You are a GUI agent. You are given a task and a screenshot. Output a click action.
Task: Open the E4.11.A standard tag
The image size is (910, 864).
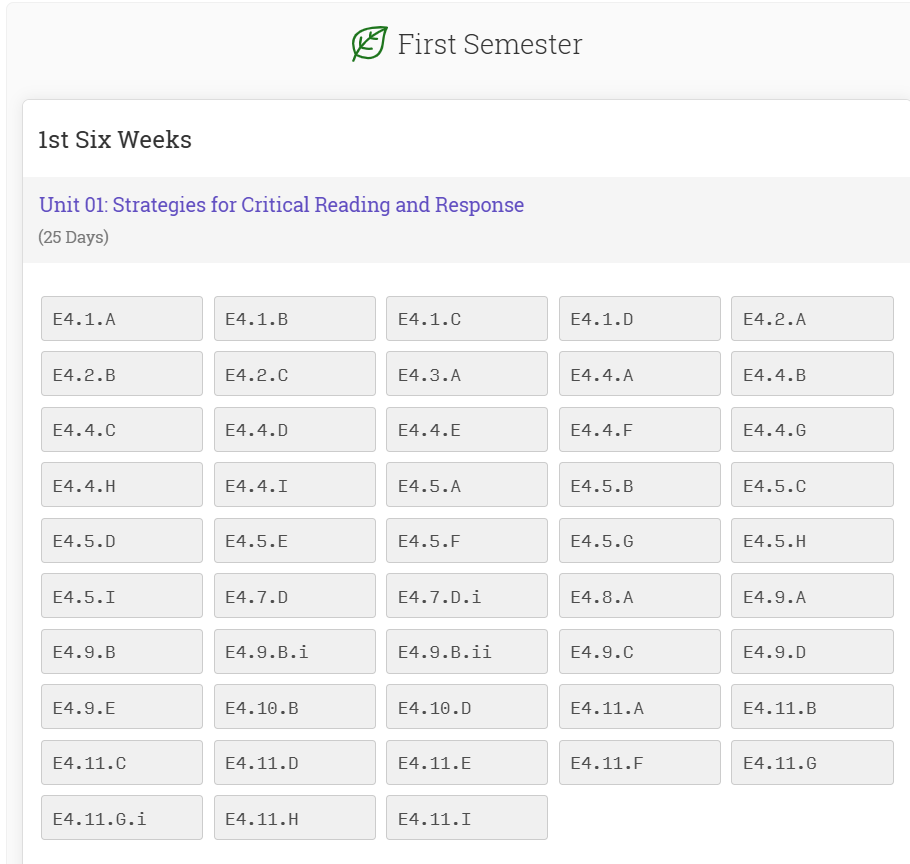point(640,708)
